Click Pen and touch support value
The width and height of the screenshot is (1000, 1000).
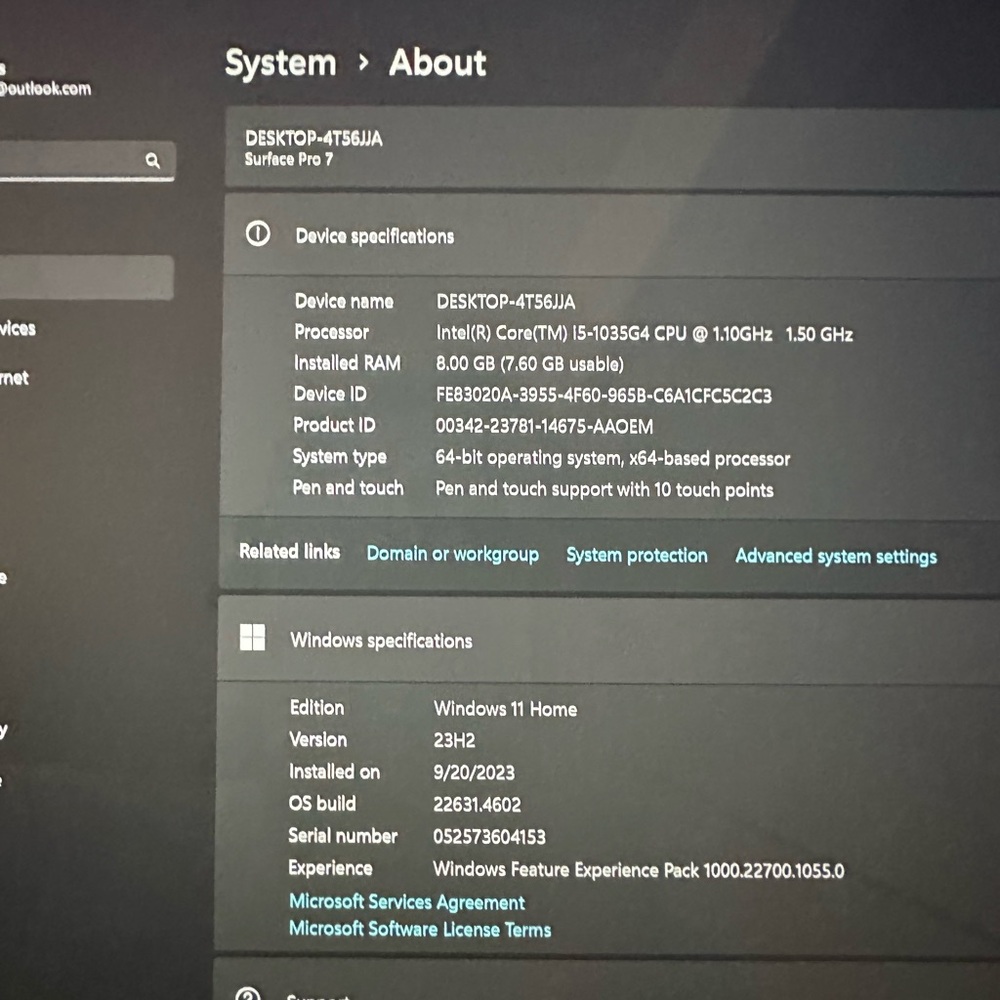[605, 489]
